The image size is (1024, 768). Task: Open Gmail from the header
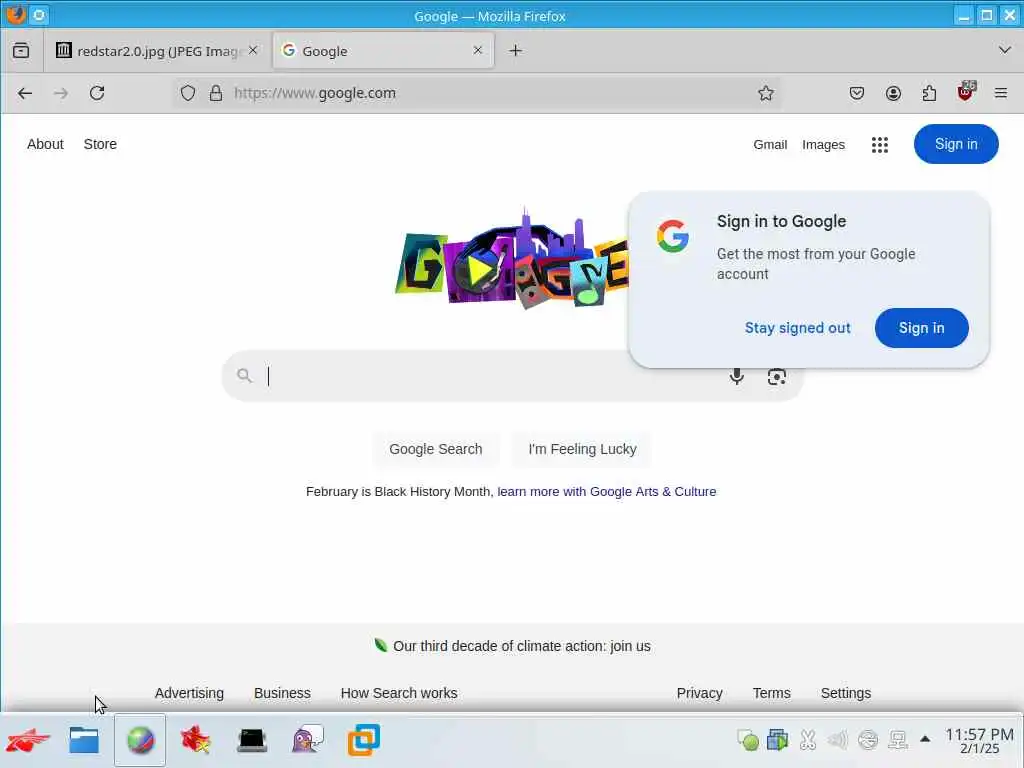coord(770,144)
